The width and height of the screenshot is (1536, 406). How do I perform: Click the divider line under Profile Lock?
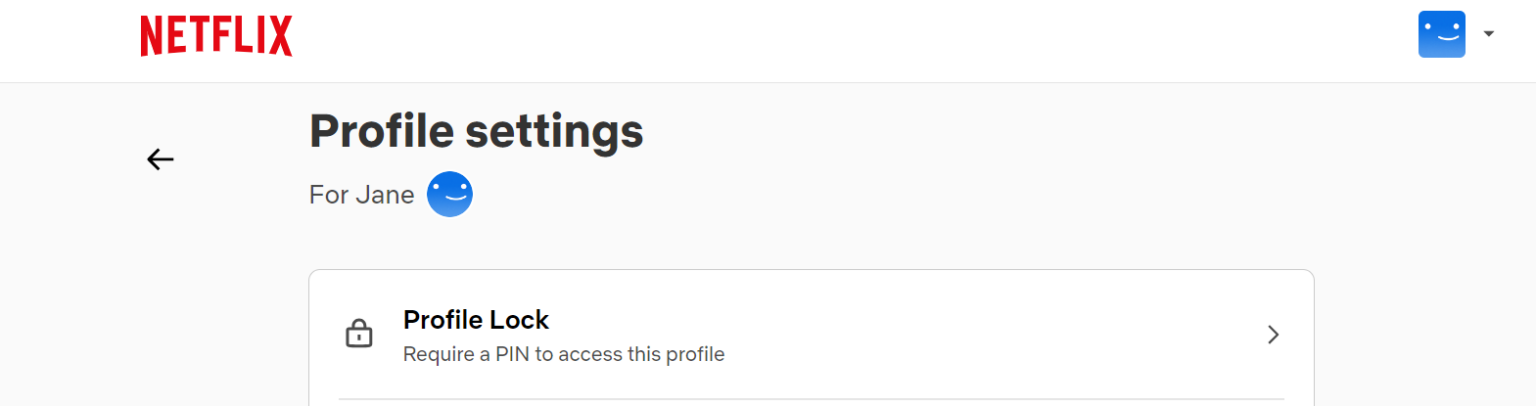(810, 399)
